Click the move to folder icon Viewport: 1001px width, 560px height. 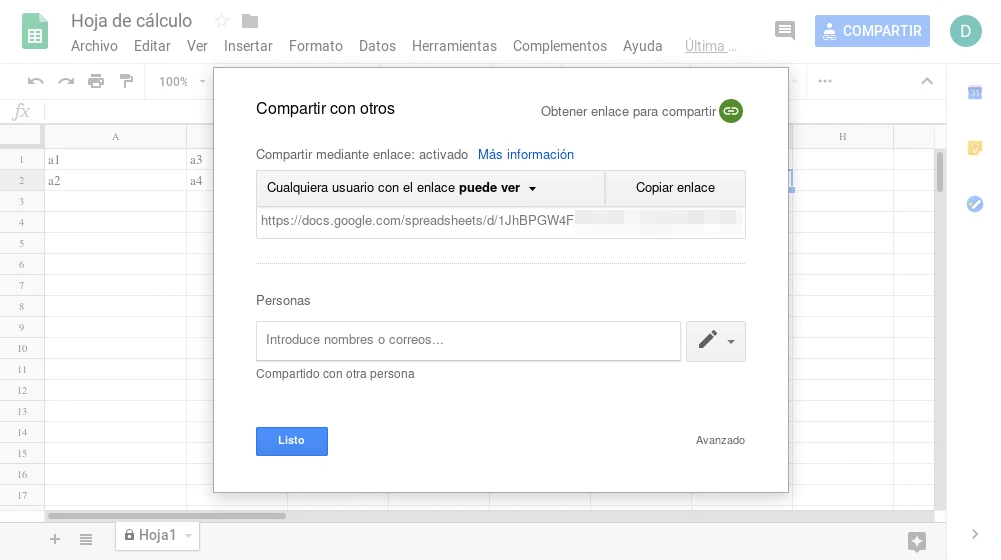250,21
